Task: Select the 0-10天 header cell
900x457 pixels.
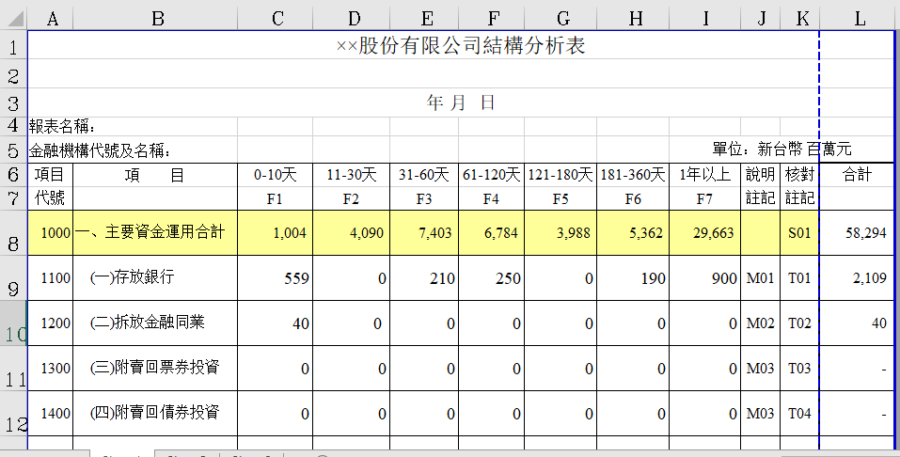Action: tap(276, 175)
